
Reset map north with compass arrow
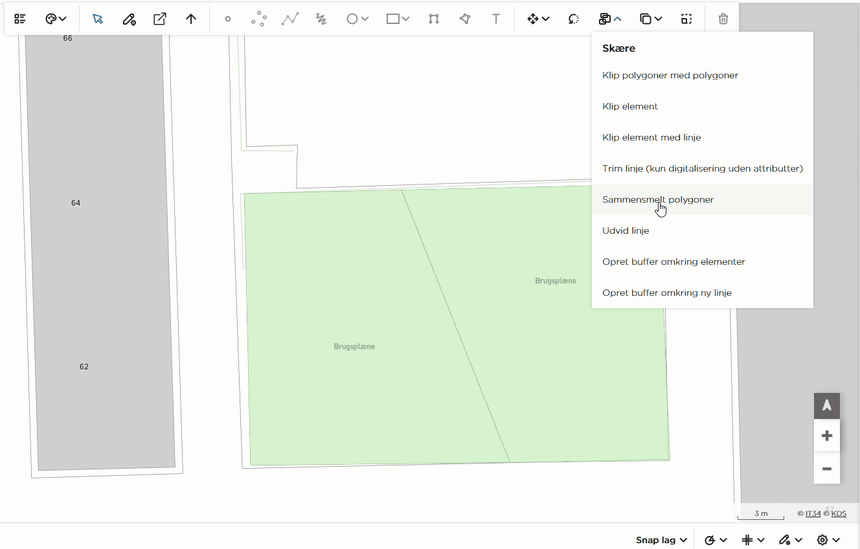point(827,406)
